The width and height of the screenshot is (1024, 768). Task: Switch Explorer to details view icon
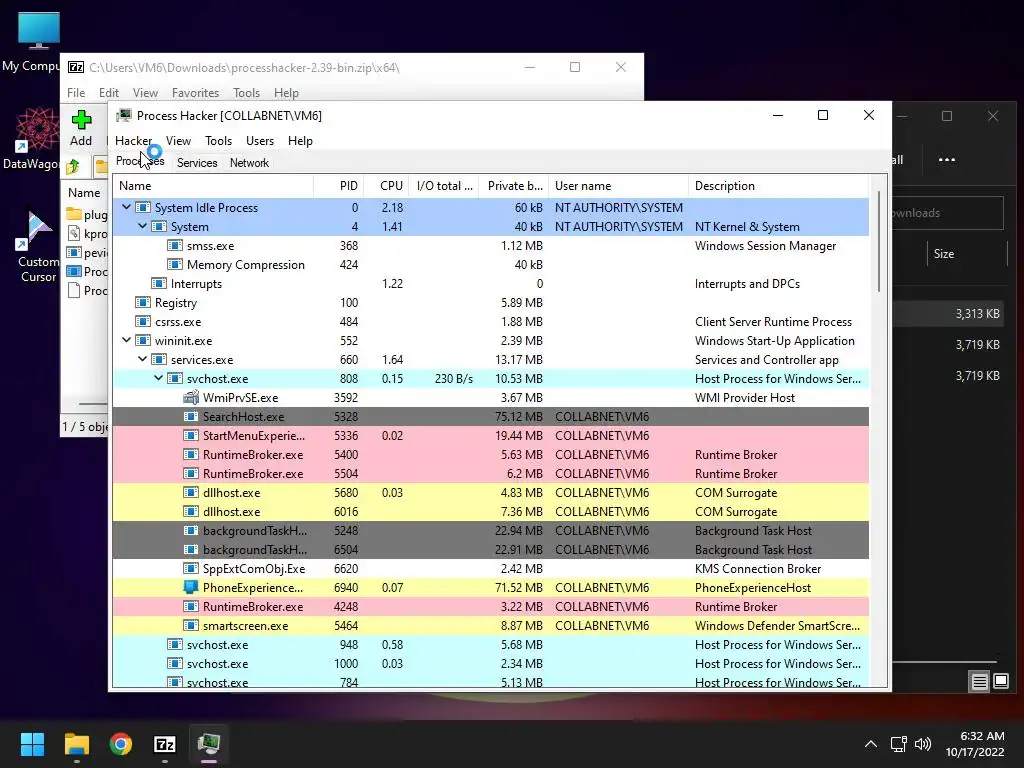pos(980,682)
